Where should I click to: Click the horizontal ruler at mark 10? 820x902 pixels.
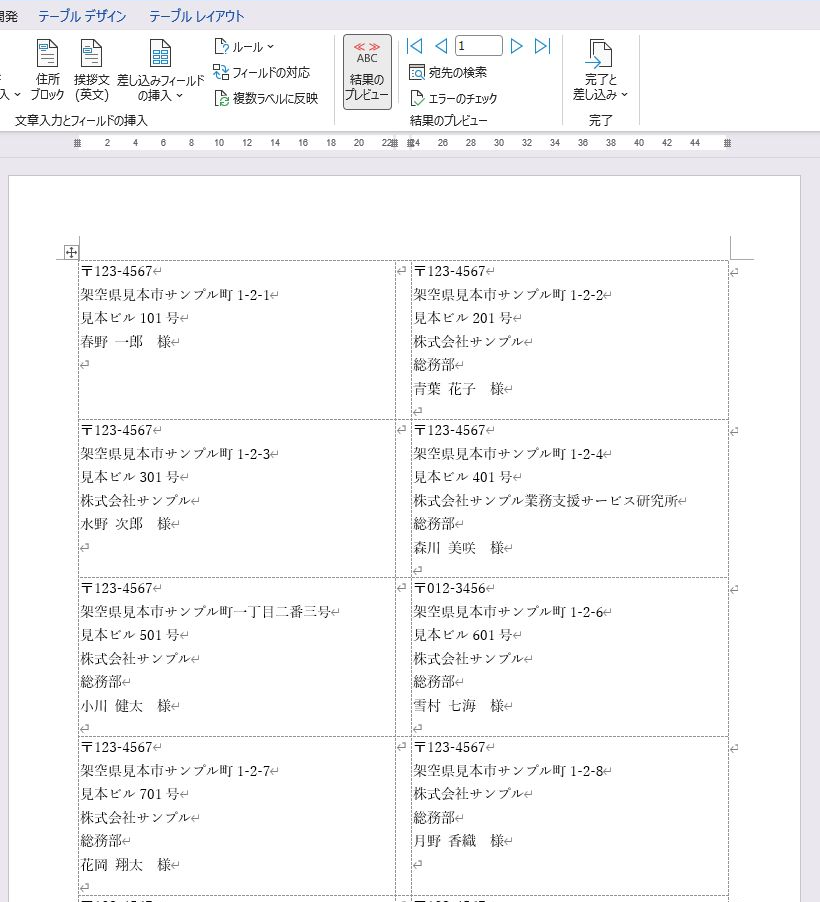click(x=219, y=143)
